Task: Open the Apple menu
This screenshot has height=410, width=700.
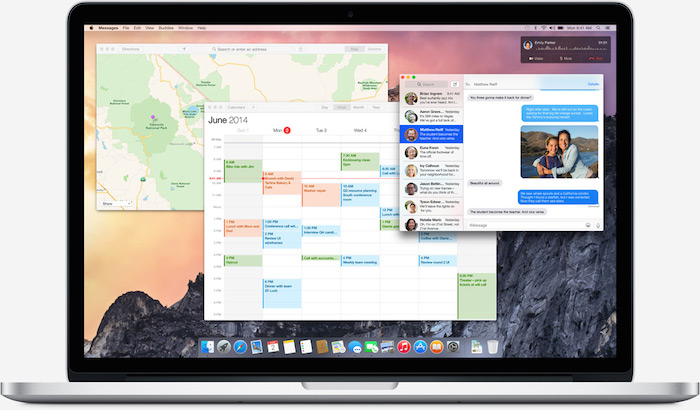Action: (x=91, y=28)
